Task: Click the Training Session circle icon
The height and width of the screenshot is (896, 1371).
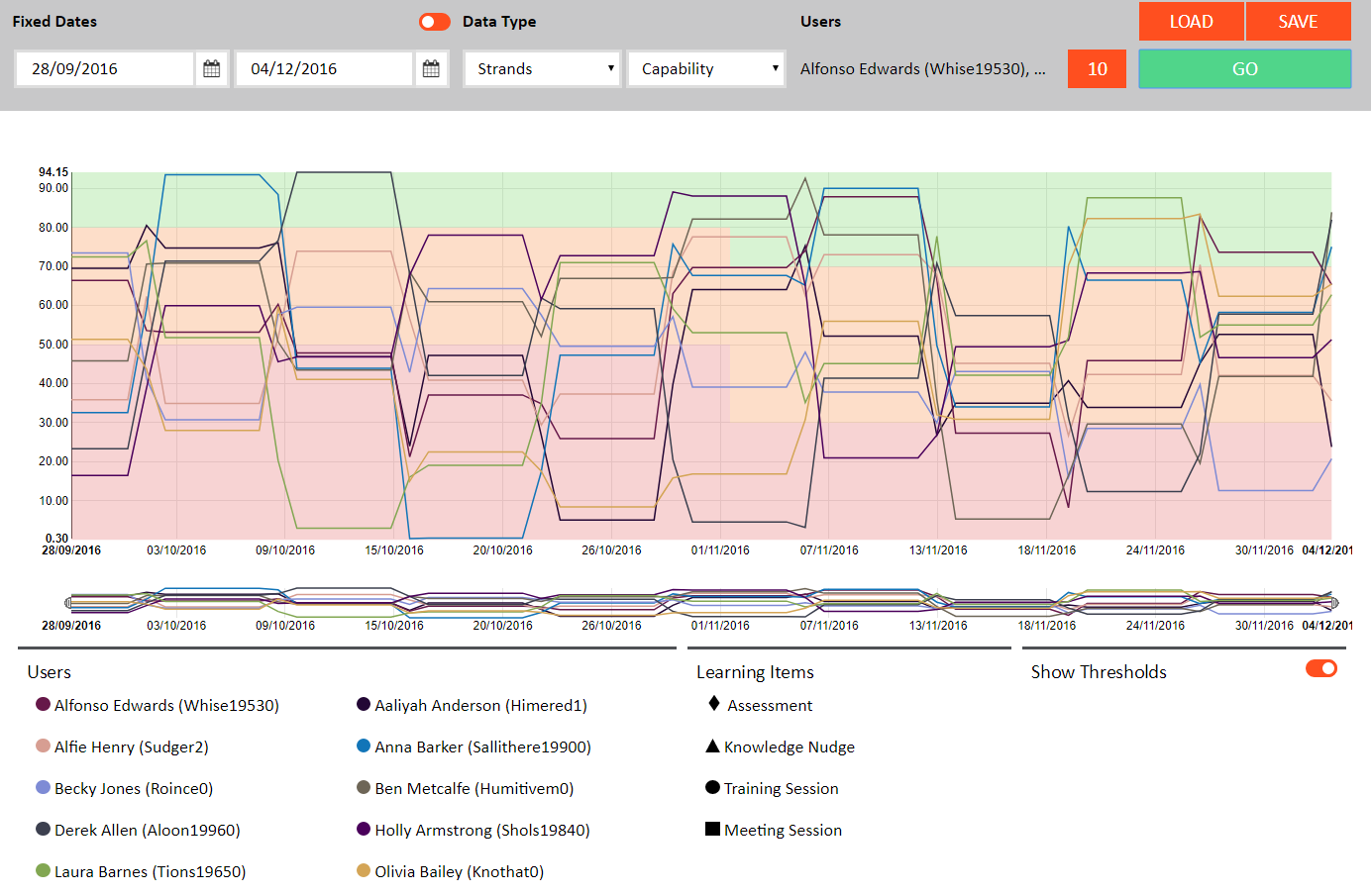Action: (x=712, y=788)
